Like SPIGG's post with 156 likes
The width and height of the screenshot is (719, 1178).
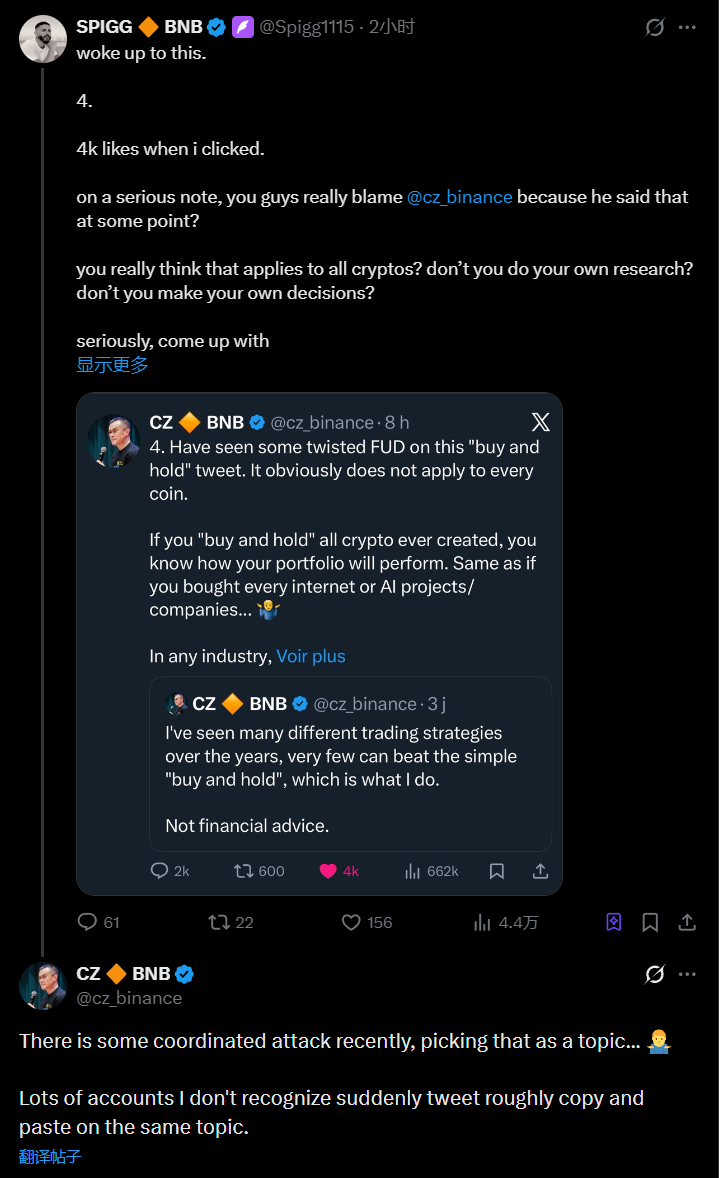(x=351, y=922)
